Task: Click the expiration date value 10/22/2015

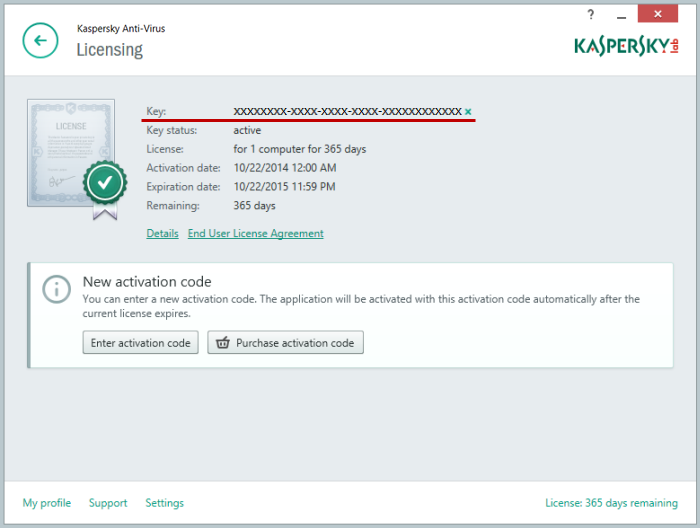Action: 284,187
